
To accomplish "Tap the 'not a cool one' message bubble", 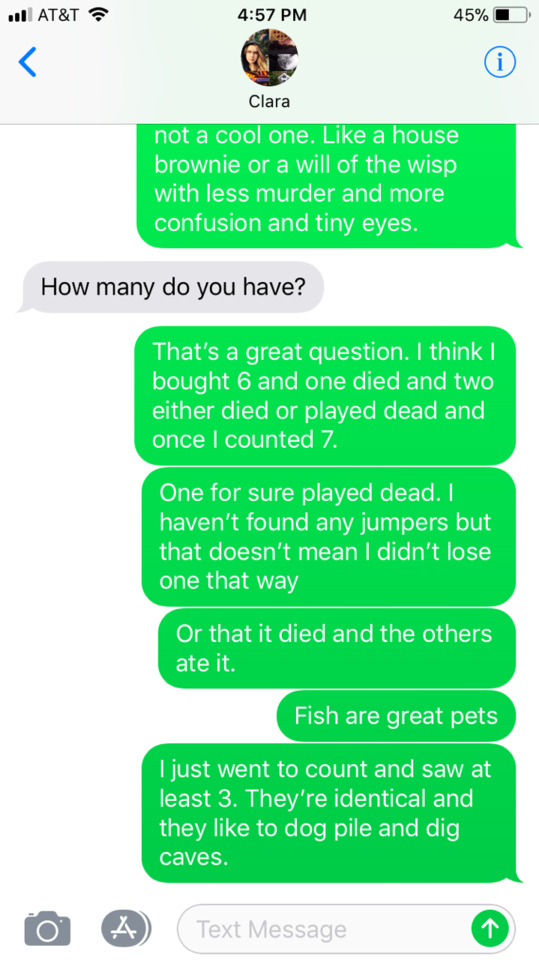I will [326, 186].
